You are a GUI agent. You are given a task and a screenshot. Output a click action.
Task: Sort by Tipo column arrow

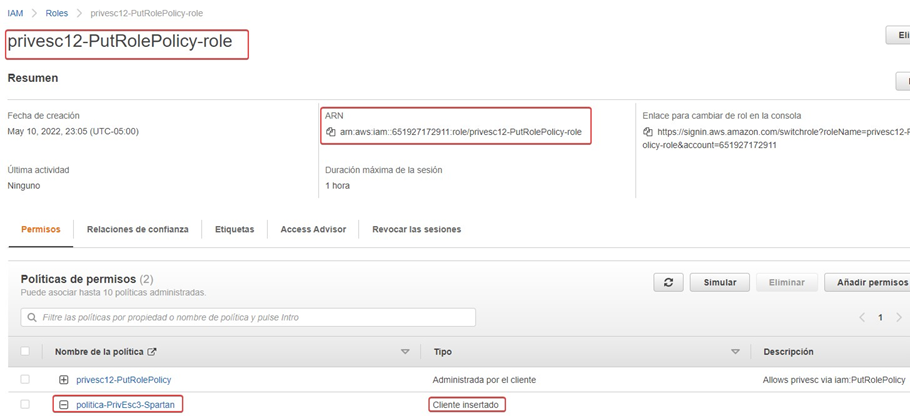(735, 352)
